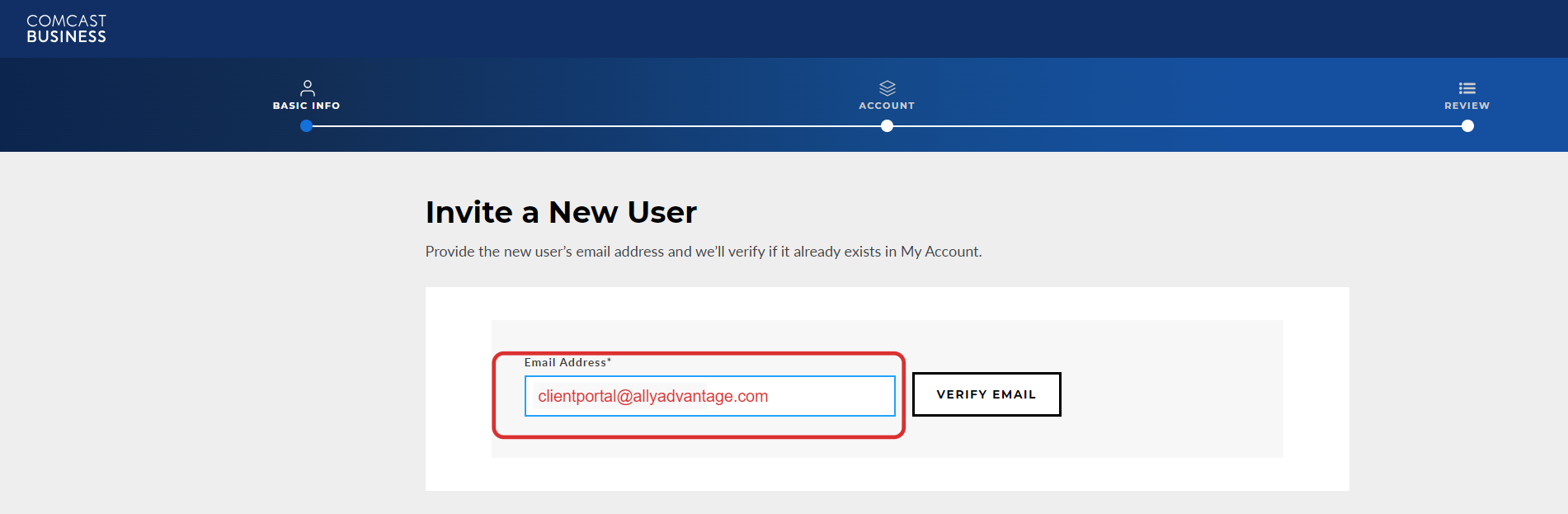Click the Invite a New User heading
Screen dimensions: 1568x514
point(561,212)
